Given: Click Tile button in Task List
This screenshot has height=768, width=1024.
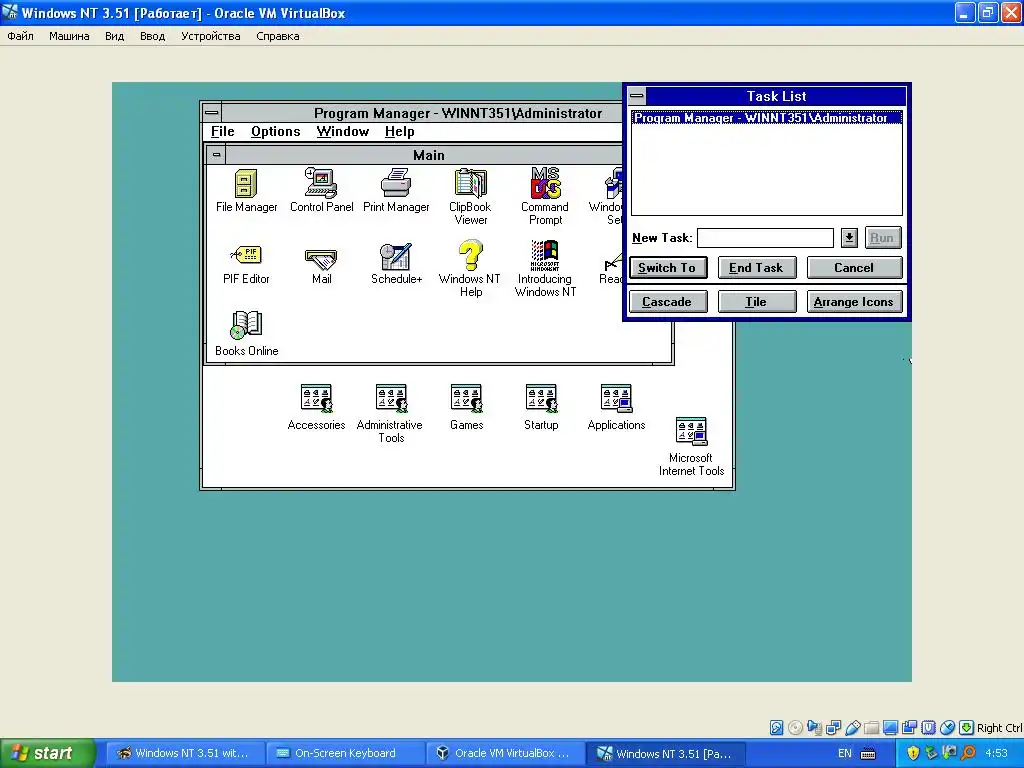Looking at the screenshot, I should [756, 302].
